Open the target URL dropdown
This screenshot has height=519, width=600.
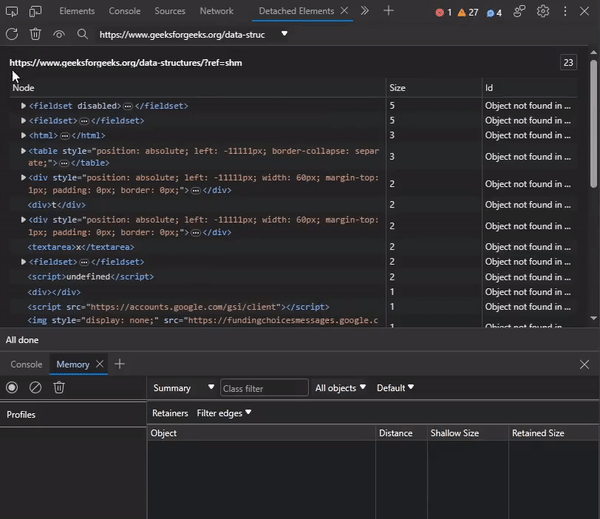[284, 34]
